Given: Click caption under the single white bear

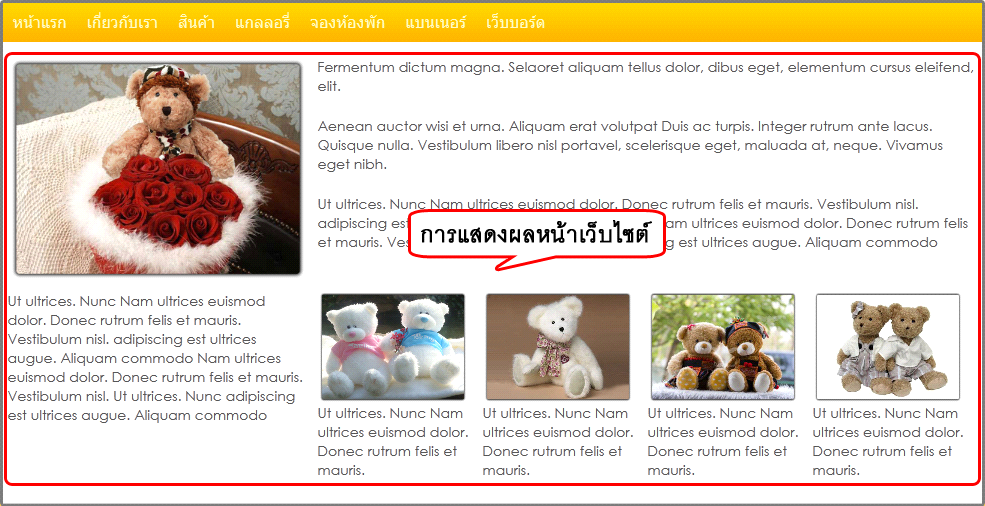Looking at the screenshot, I should pos(558,442).
